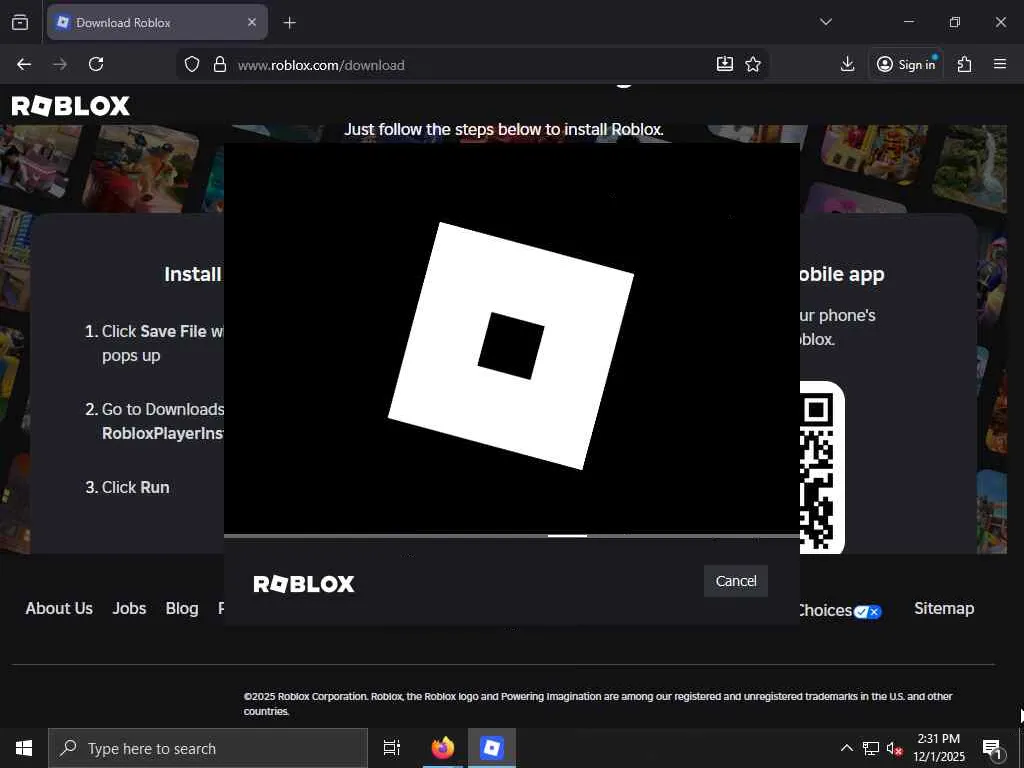Open the network status tray icon
Image resolution: width=1024 pixels, height=768 pixels.
tap(871, 748)
